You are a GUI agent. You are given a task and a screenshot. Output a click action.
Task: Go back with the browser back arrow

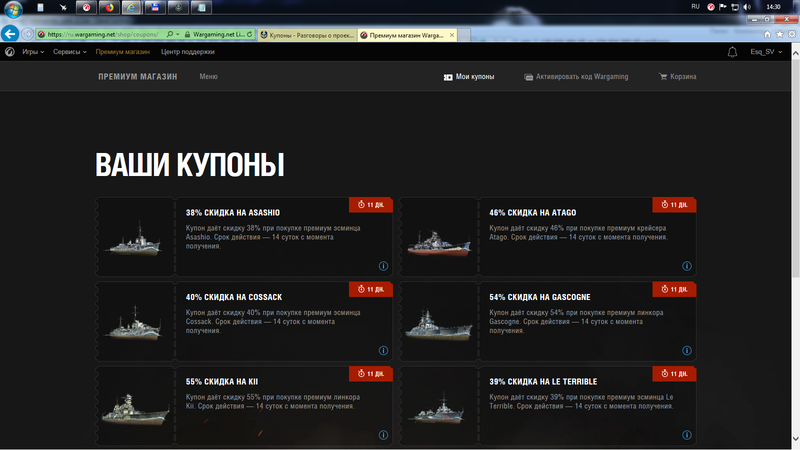10,34
